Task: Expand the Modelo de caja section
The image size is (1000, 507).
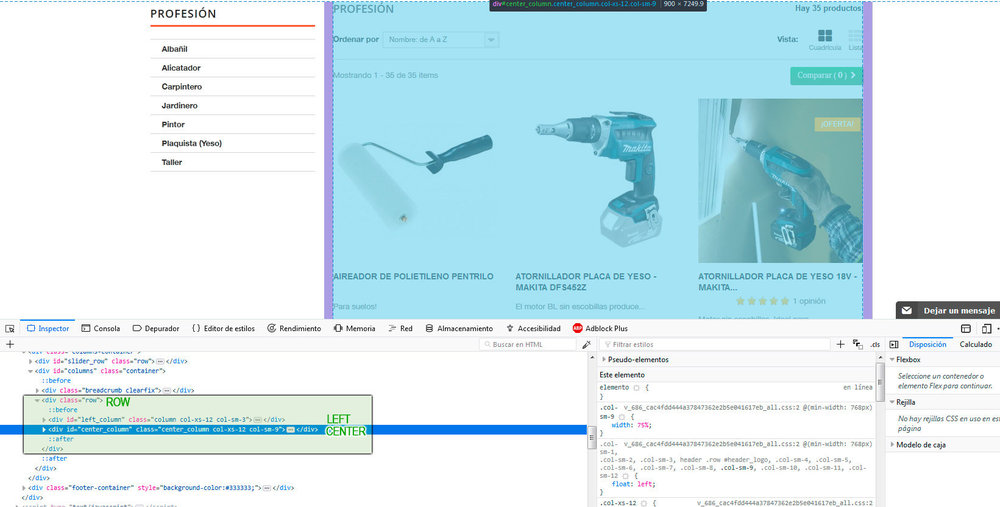Action: tap(892, 445)
